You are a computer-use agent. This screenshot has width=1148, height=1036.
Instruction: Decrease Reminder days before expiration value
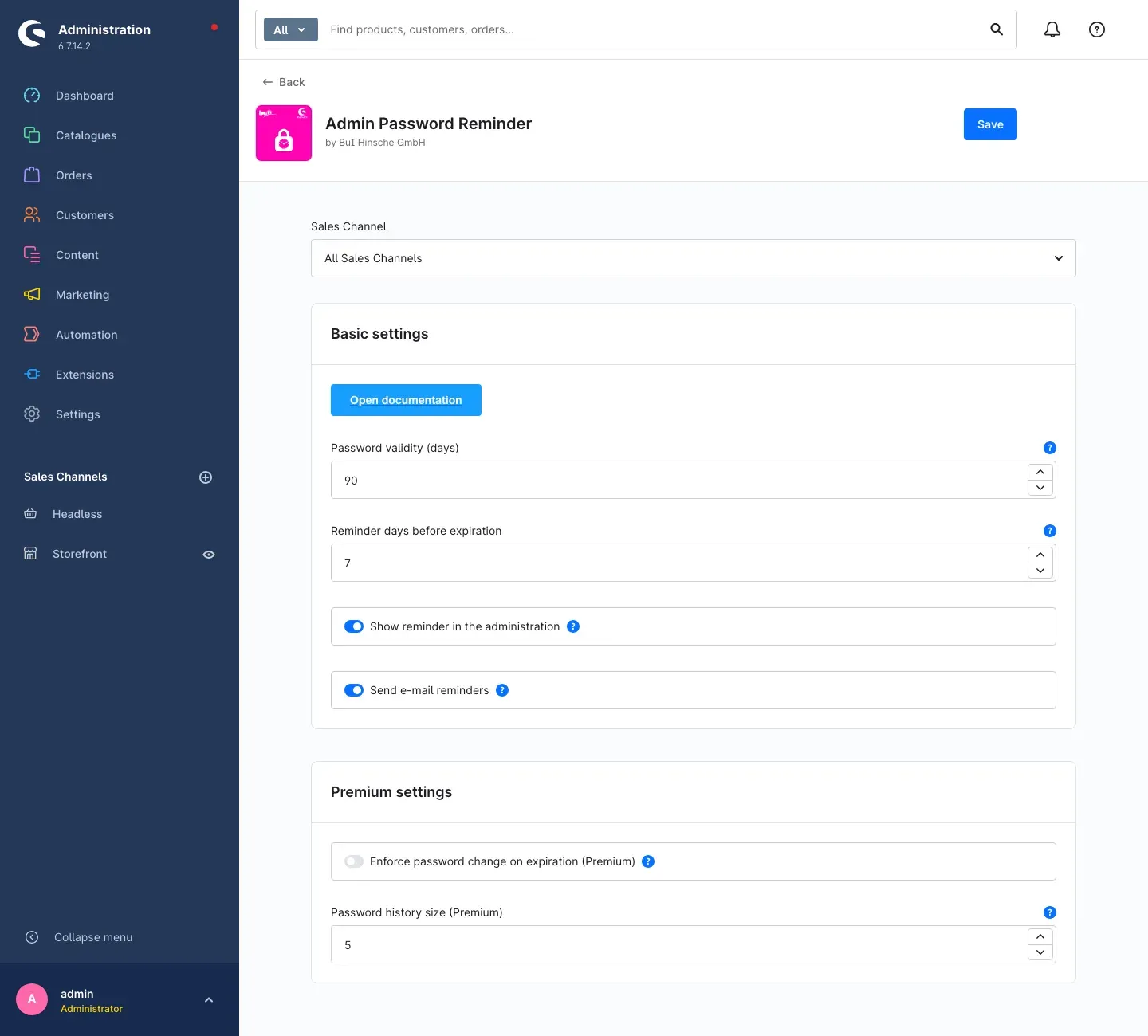pos(1040,571)
